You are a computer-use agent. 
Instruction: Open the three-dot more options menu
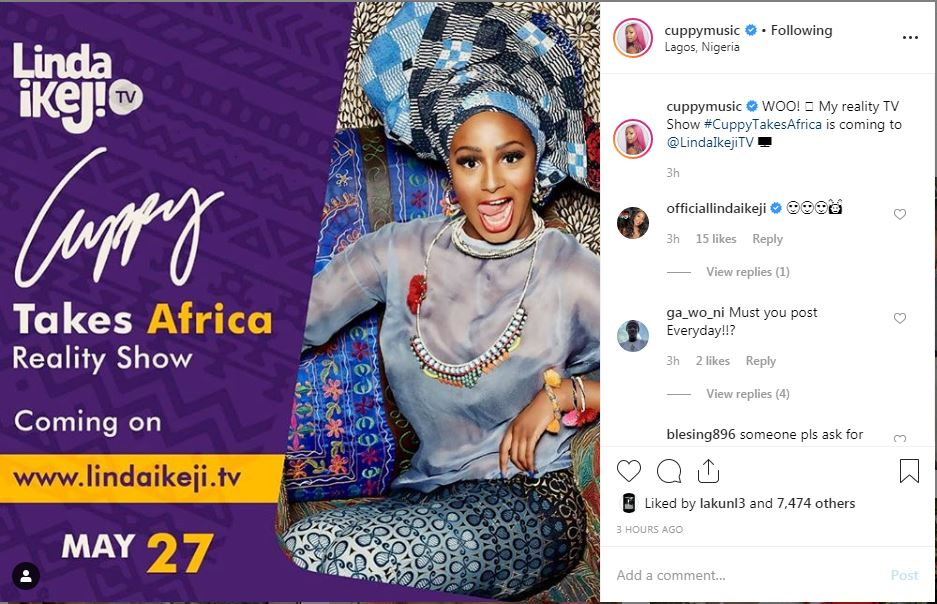(910, 38)
